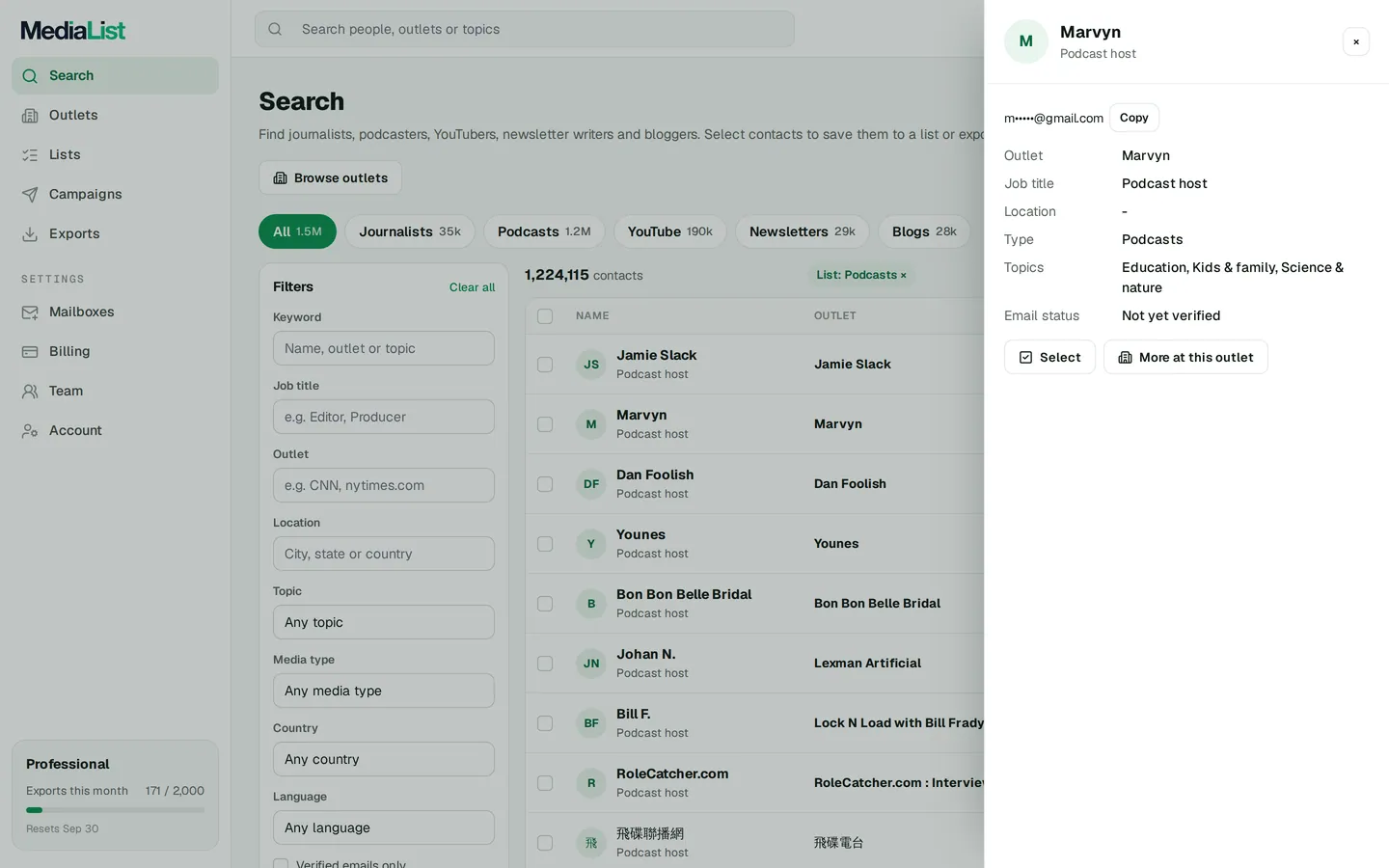The width and height of the screenshot is (1389, 868).
Task: Open Team settings
Action: point(115,391)
